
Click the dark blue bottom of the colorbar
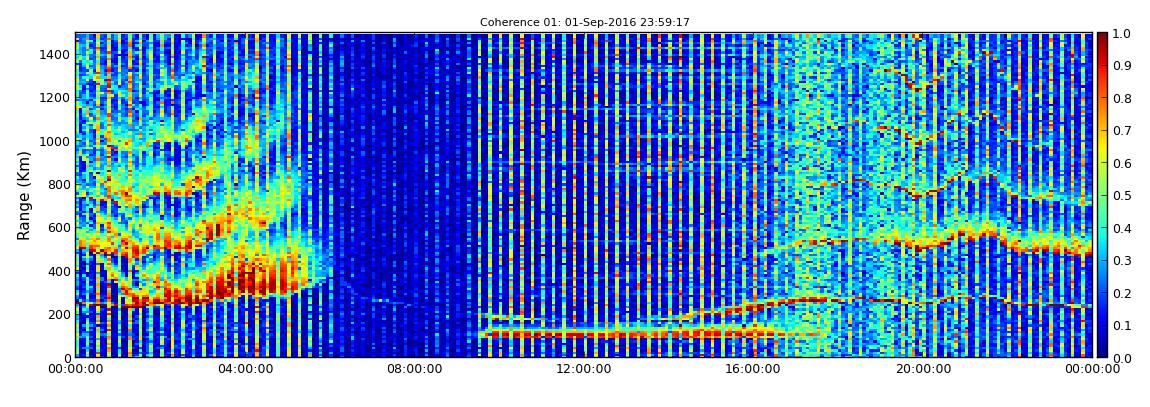pos(1102,351)
